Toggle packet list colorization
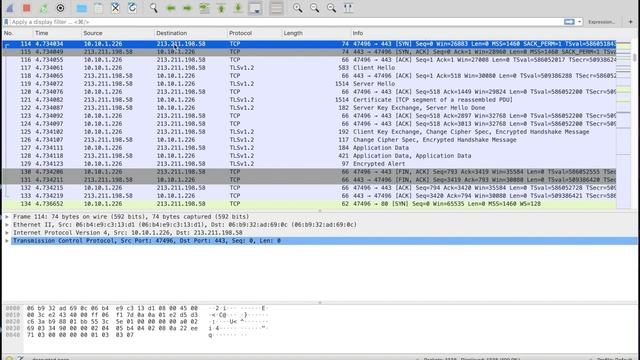 (276, 8)
